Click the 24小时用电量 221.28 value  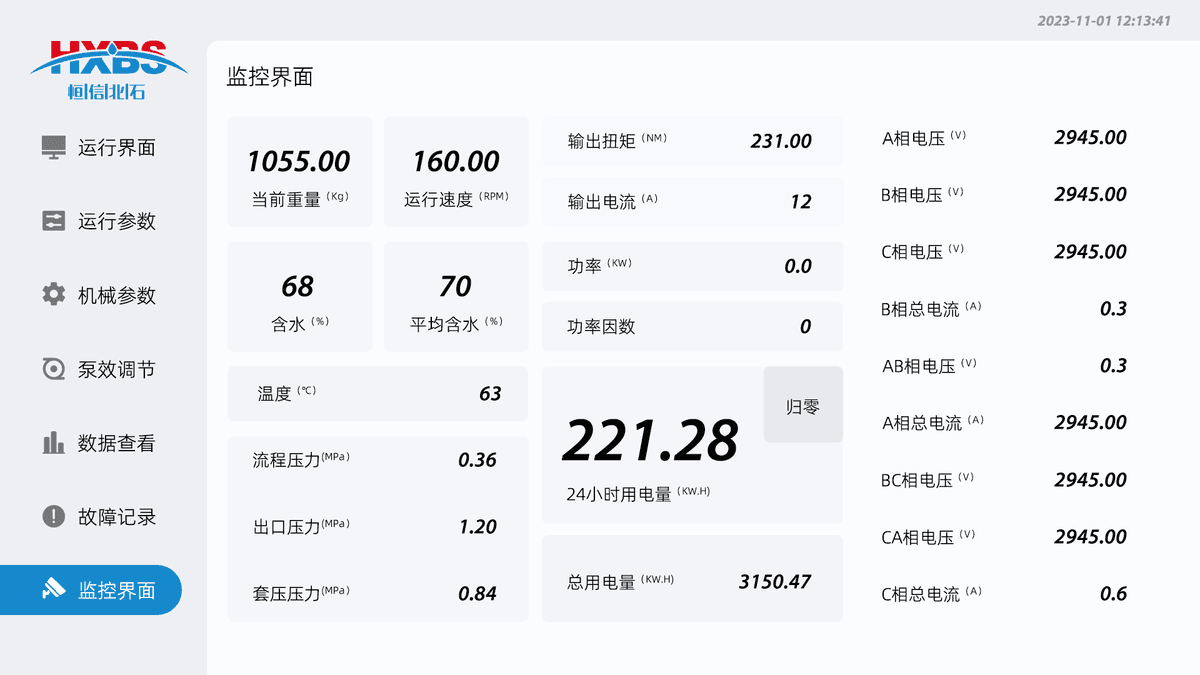tap(650, 441)
